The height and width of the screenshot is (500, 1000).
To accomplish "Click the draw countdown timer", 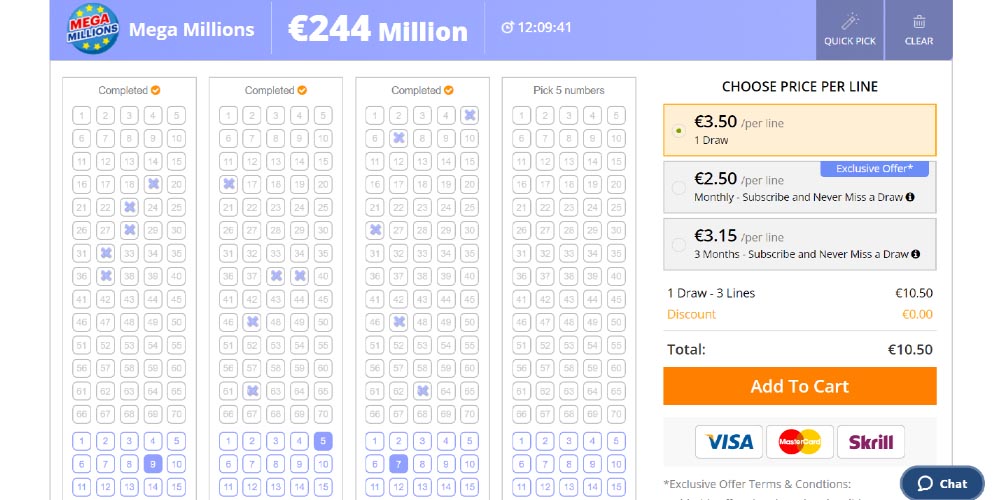I will click(x=536, y=27).
